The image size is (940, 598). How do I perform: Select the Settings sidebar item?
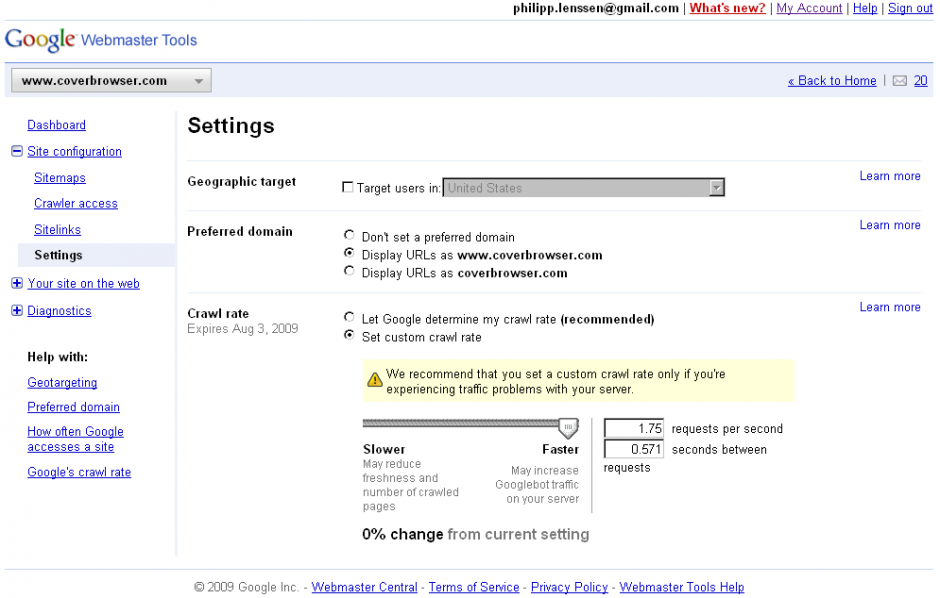(97, 255)
